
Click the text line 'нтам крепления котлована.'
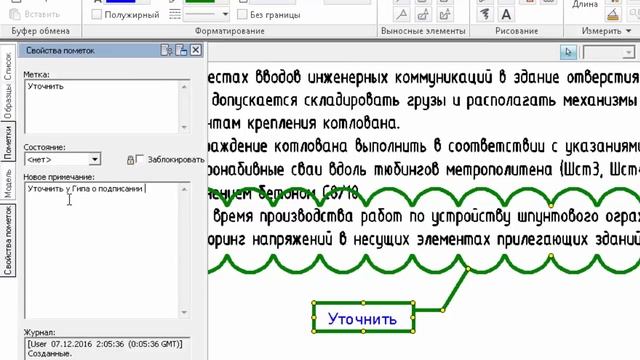(x=304, y=123)
